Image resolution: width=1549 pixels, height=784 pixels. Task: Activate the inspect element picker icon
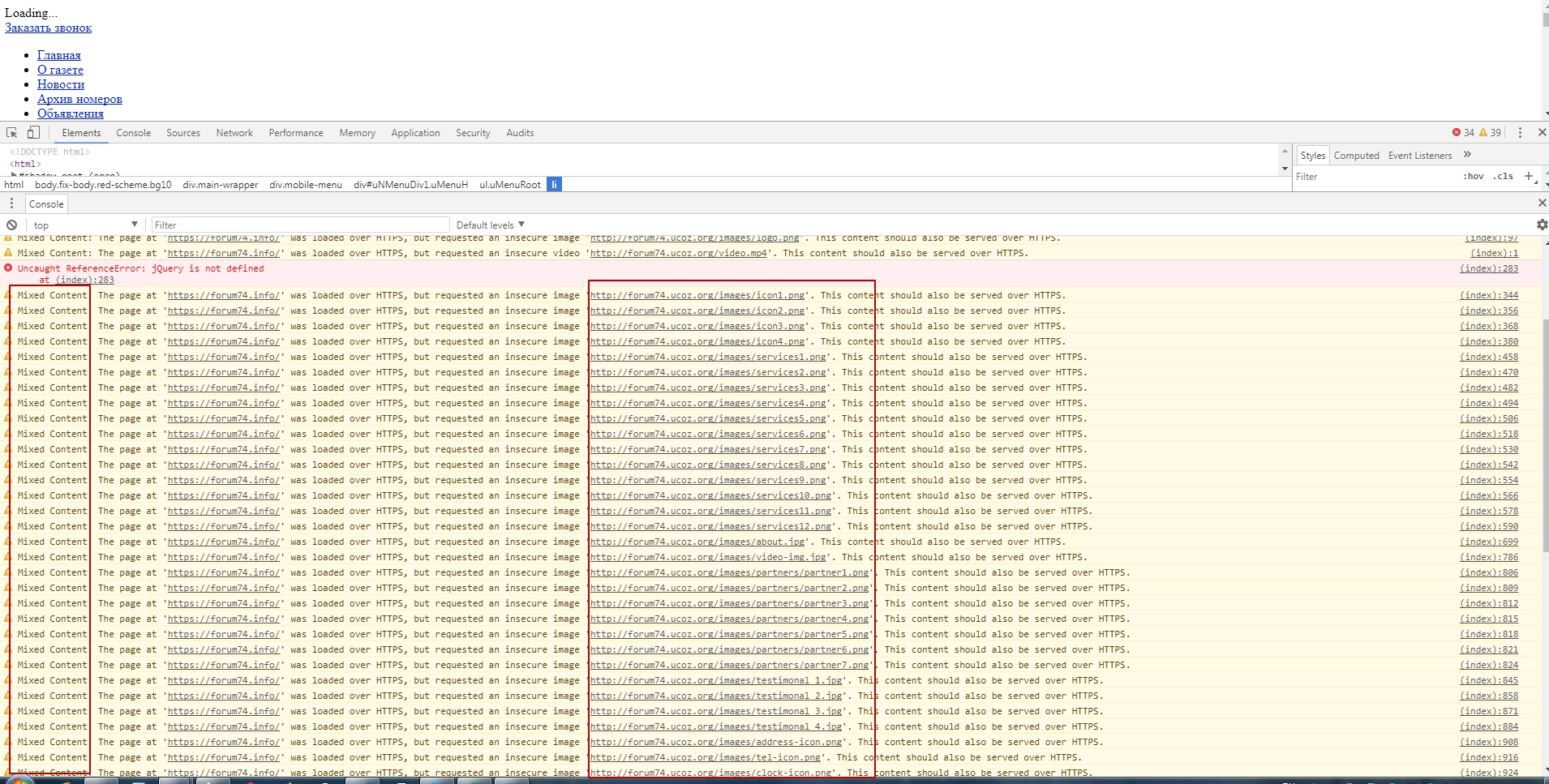pos(12,133)
